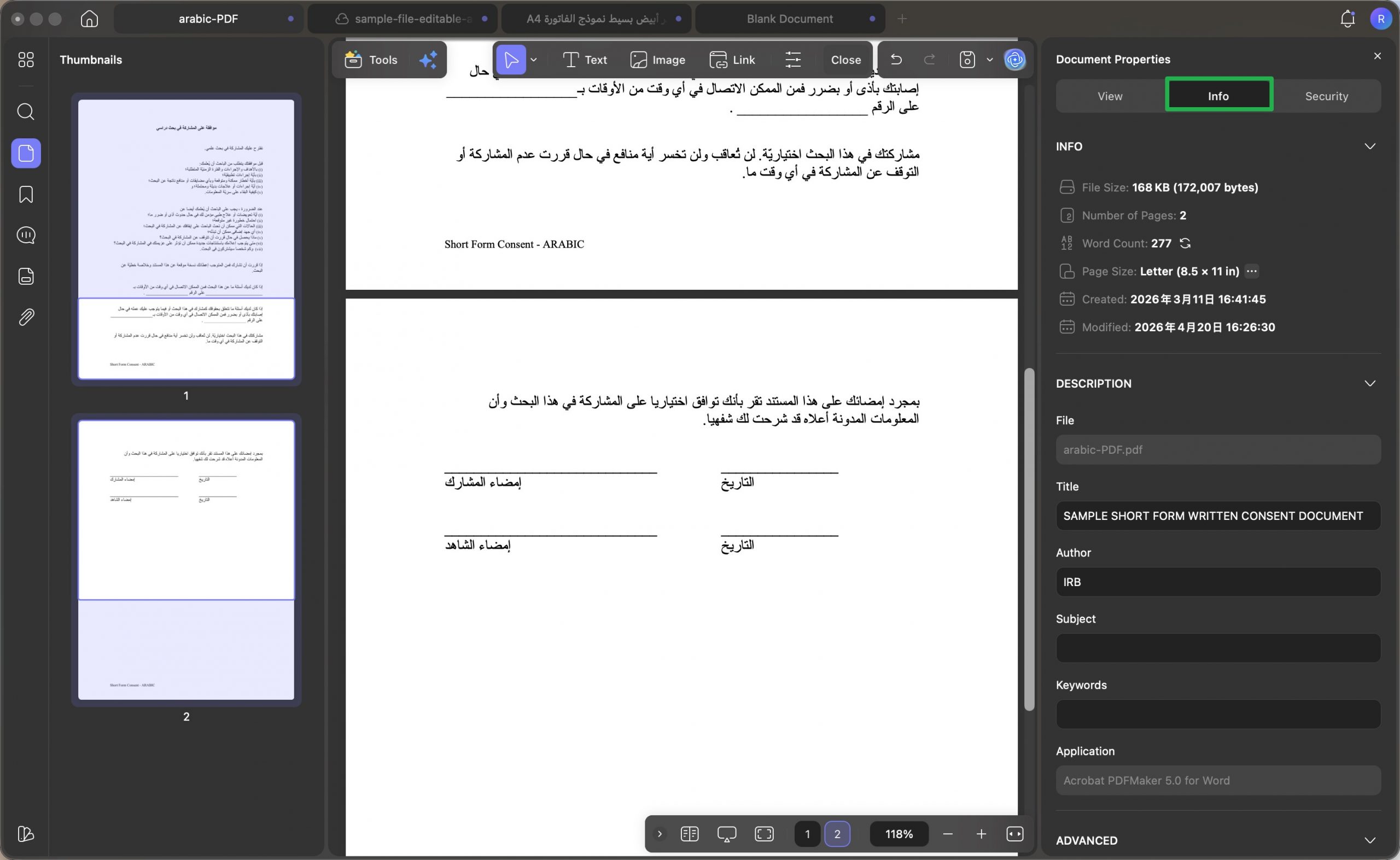Select the Info tab
Image resolution: width=1400 pixels, height=860 pixels.
pos(1218,96)
